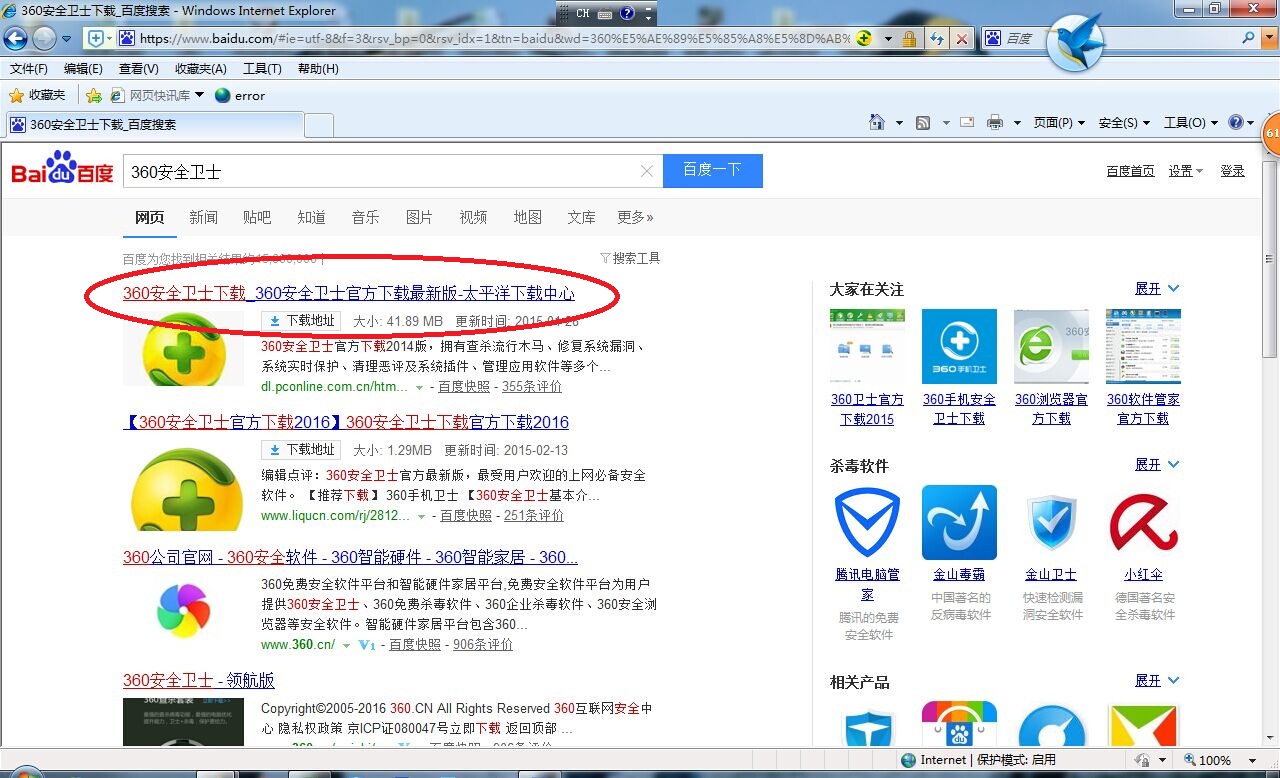Open the 页面(P) command bar menu
The width and height of the screenshot is (1280, 778).
(x=1059, y=122)
